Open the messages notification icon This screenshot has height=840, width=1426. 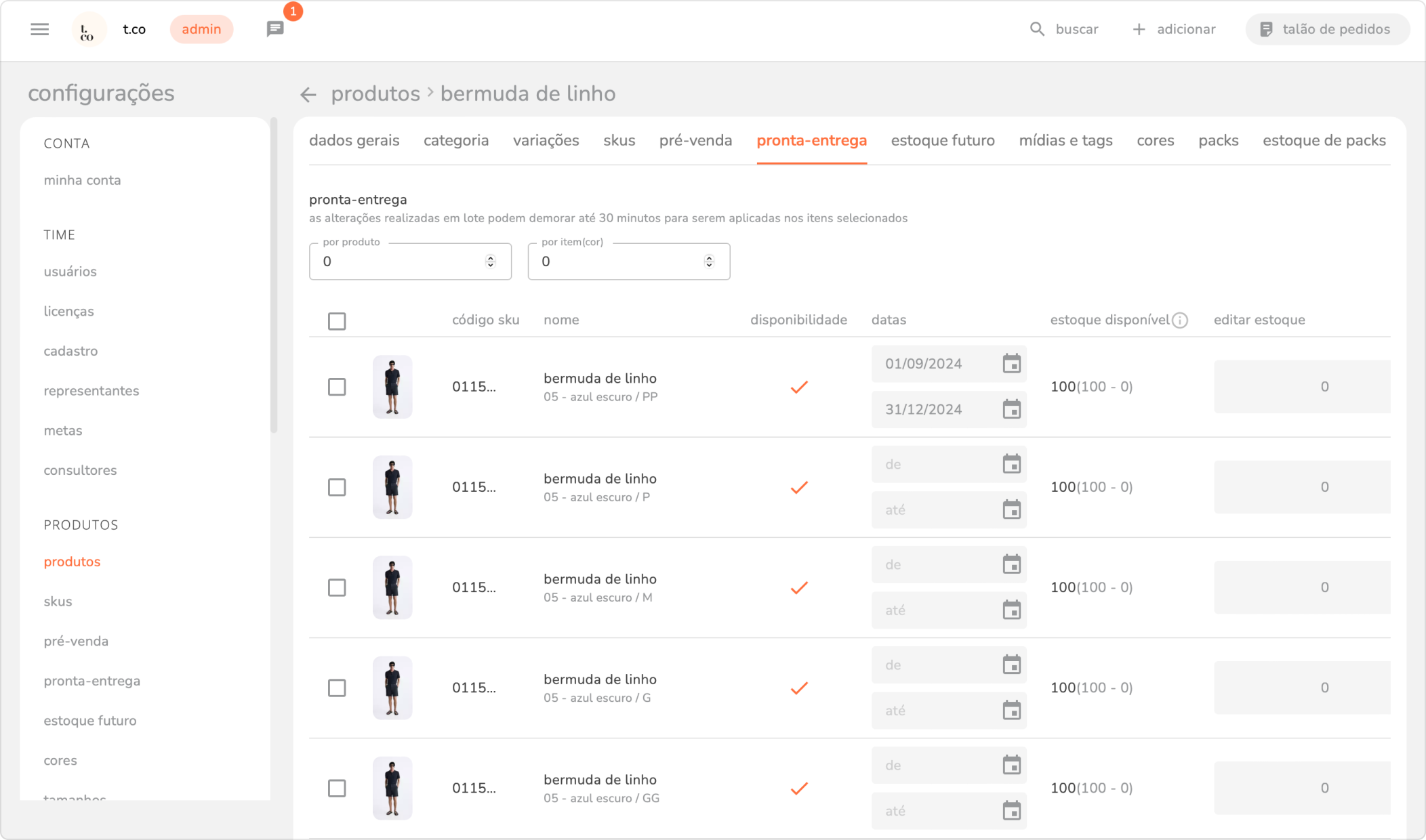[x=275, y=29]
